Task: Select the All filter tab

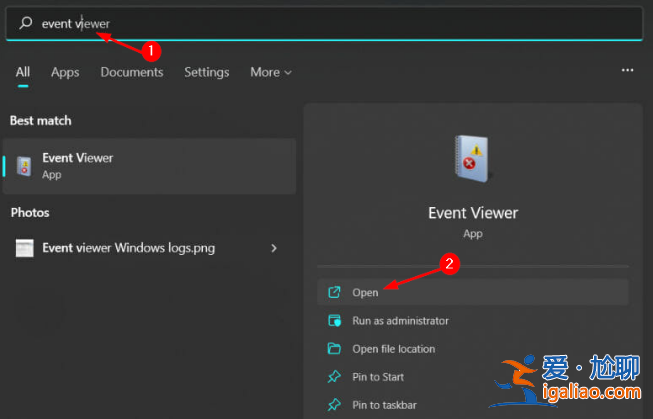Action: coord(23,72)
